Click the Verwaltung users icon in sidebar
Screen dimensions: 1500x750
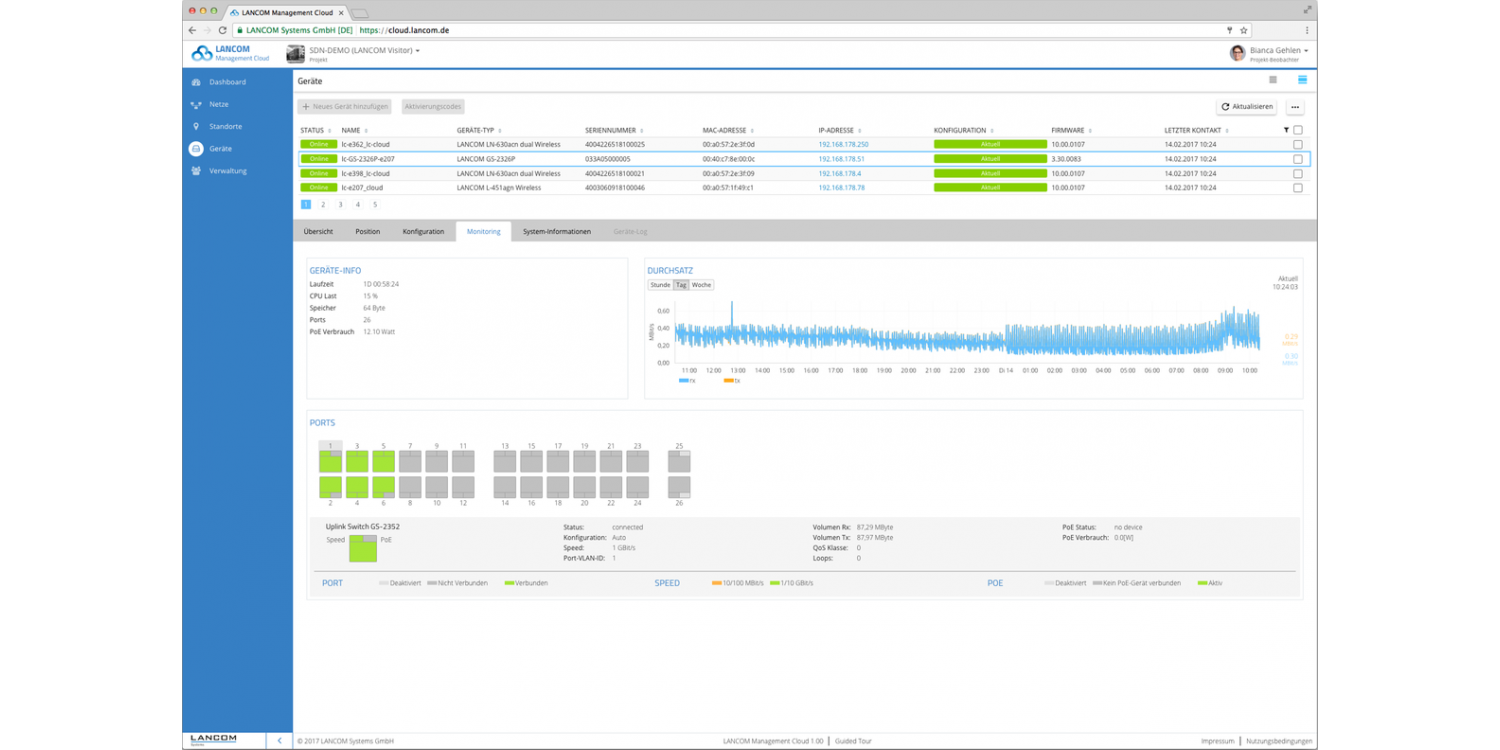(196, 171)
